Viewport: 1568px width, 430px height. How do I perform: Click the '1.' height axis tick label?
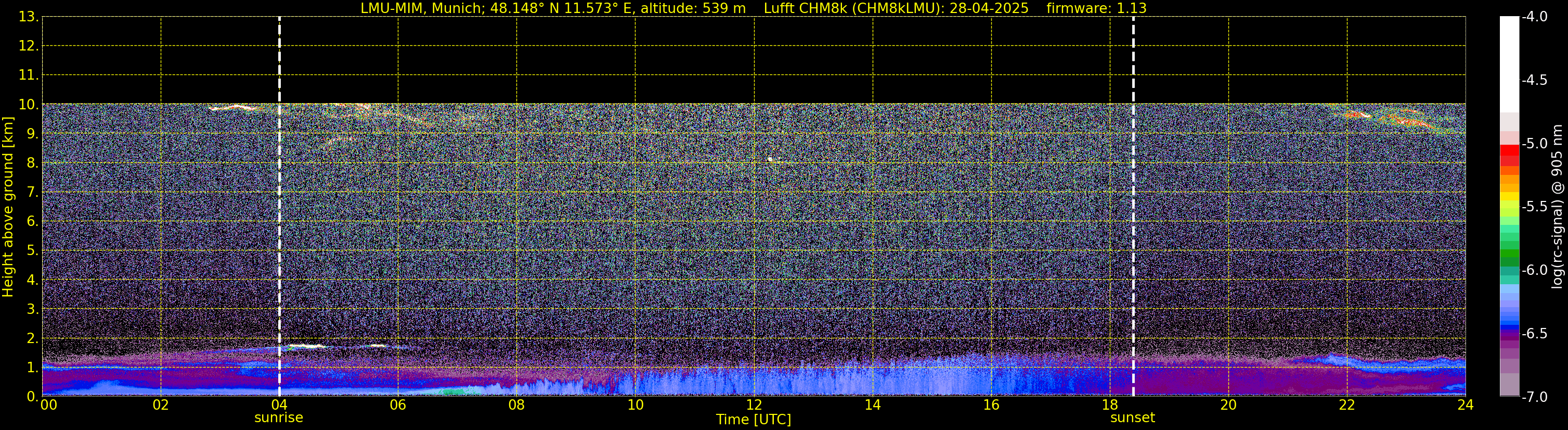(33, 367)
